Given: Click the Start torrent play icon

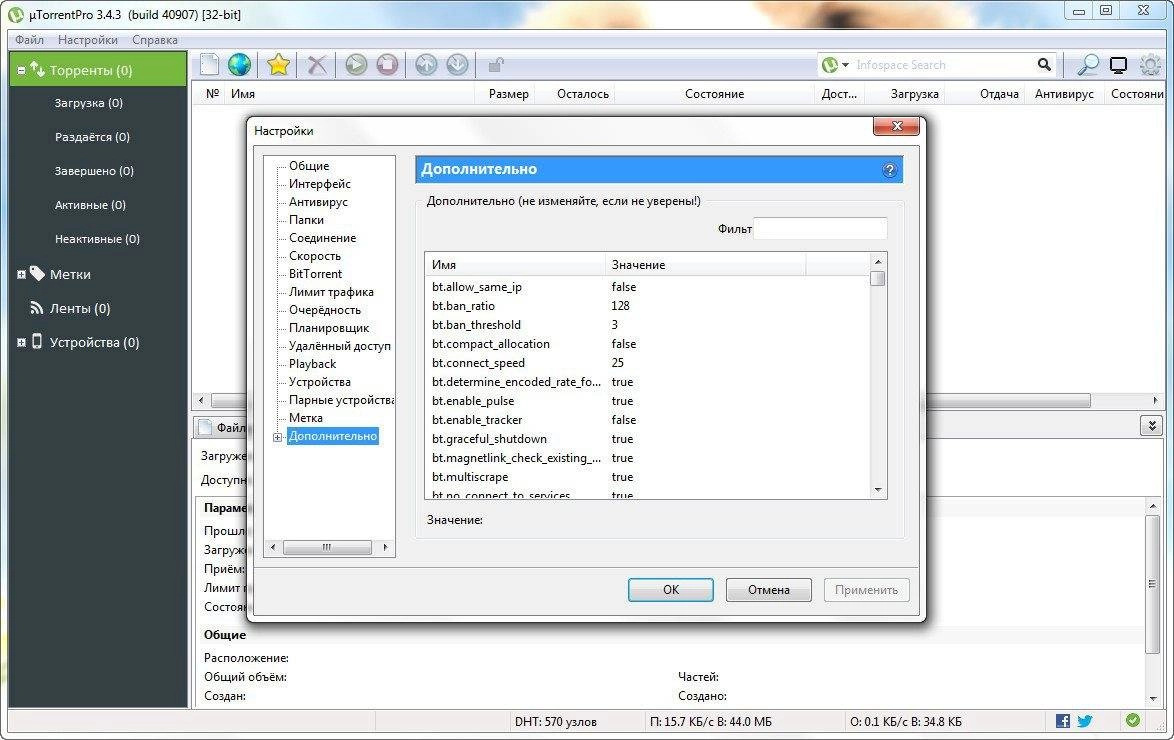Looking at the screenshot, I should point(356,65).
